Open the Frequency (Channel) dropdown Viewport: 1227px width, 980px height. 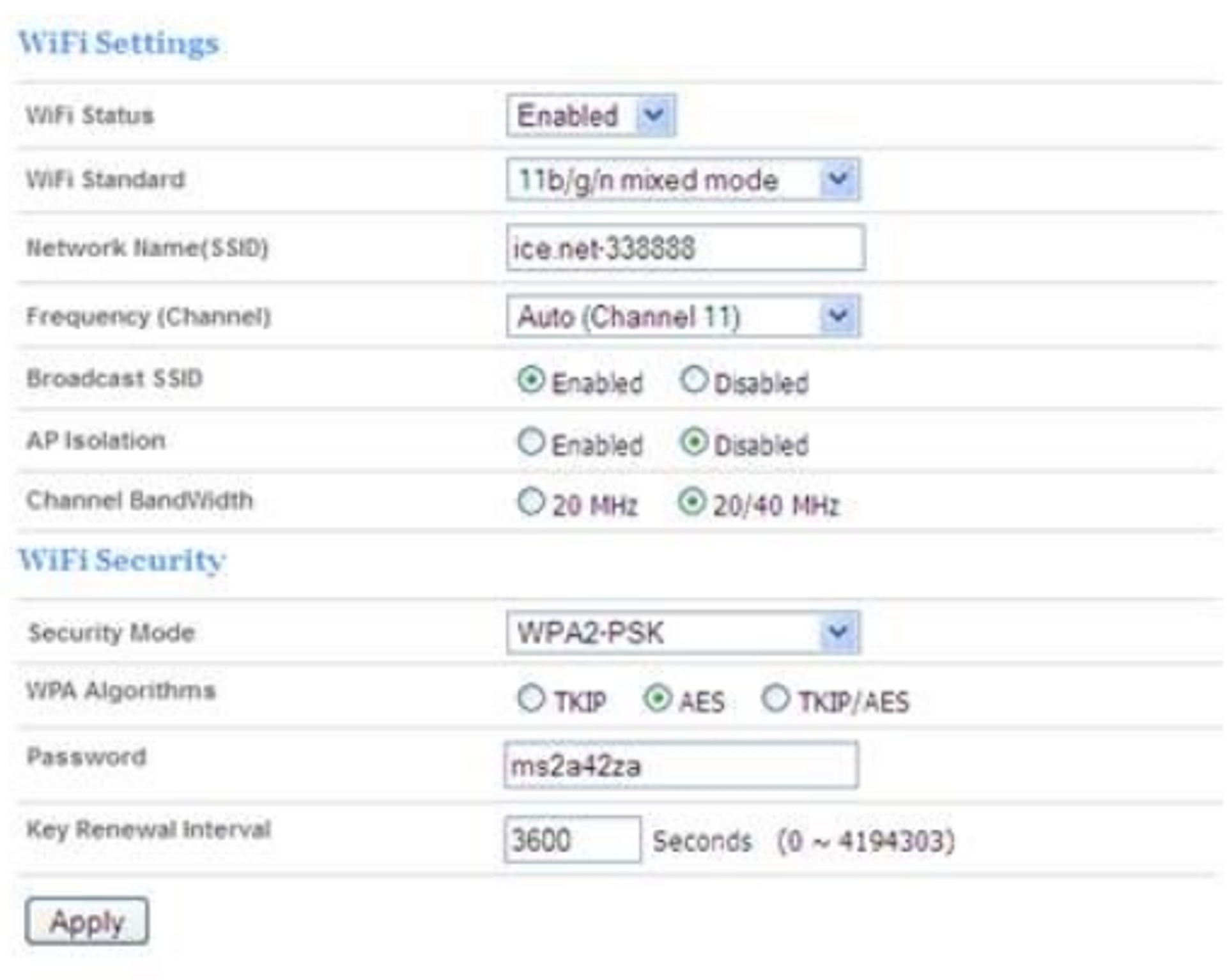[682, 316]
